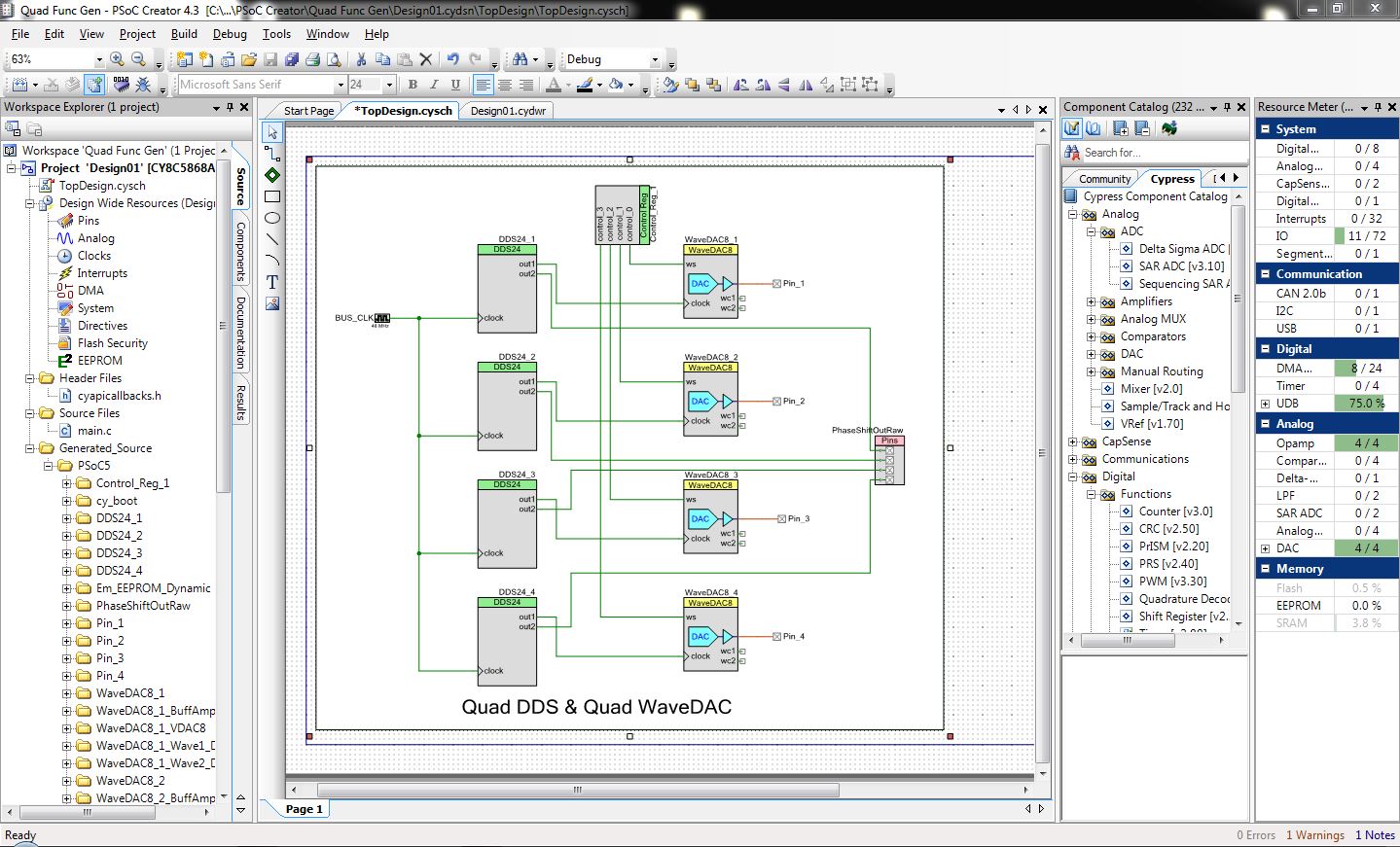Image resolution: width=1400 pixels, height=847 pixels.
Task: Click the Italic formatting icon
Action: pyautogui.click(x=434, y=85)
